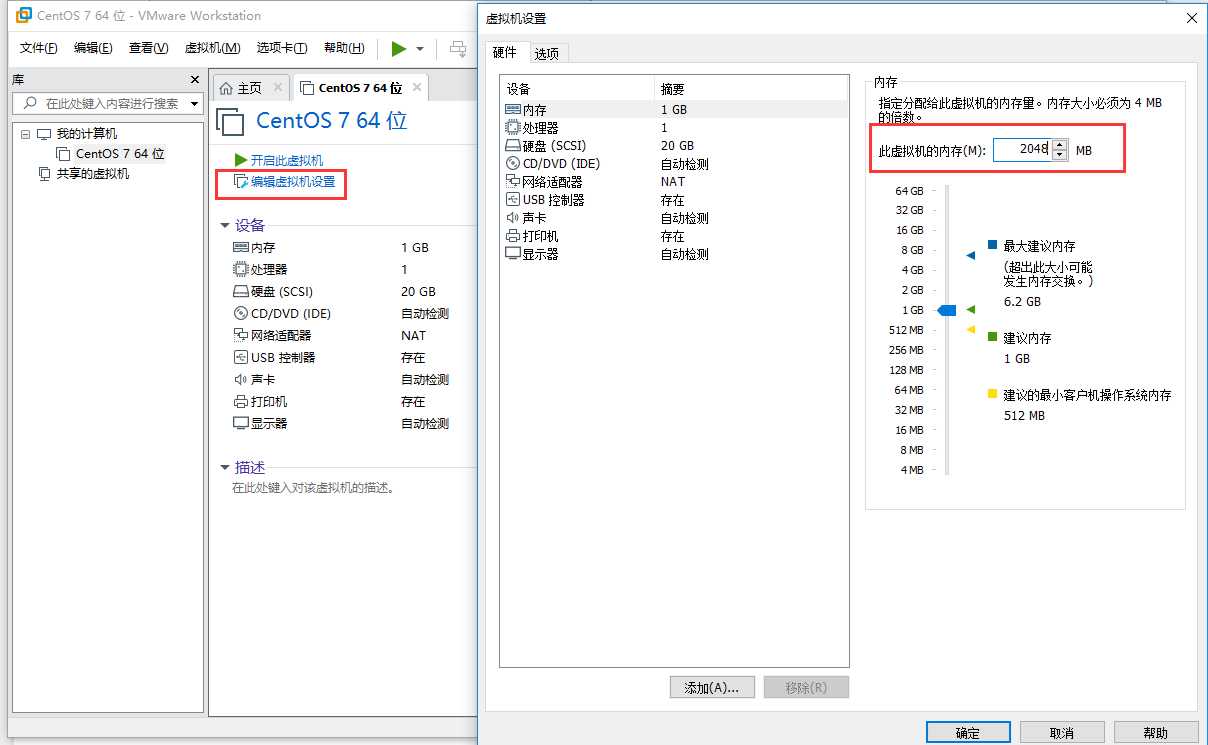Click the network adapter icon in main window
This screenshot has width=1208, height=745.
tap(240, 335)
